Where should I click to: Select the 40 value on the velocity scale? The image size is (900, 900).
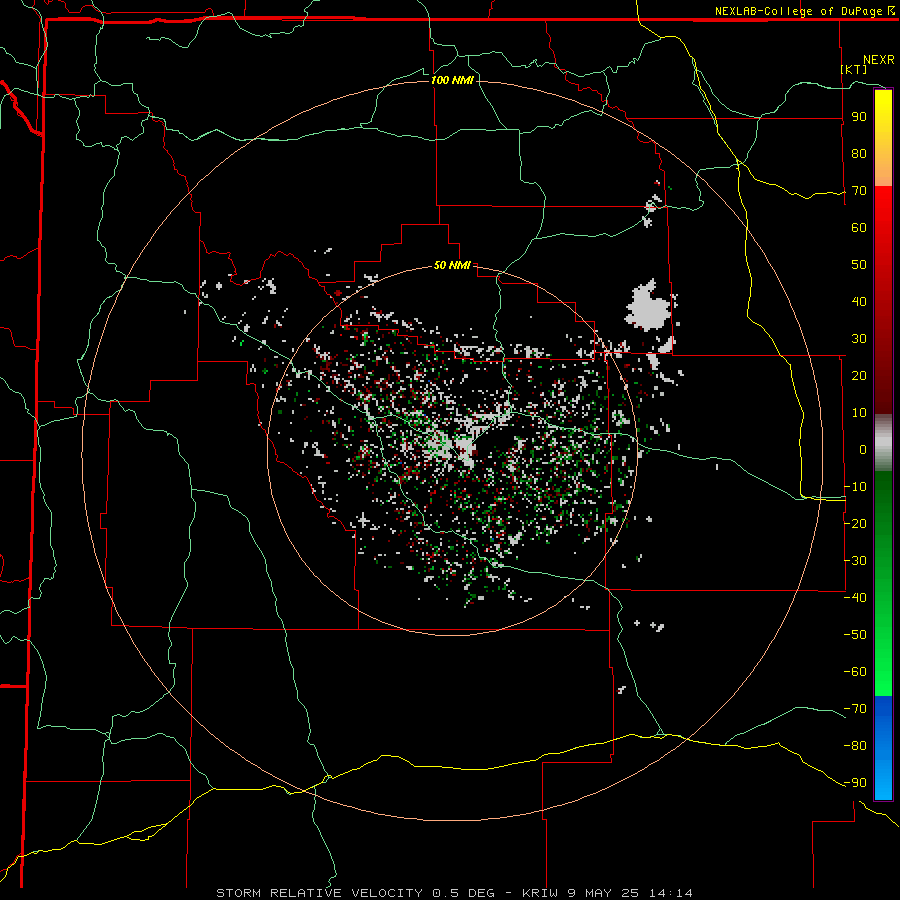pos(859,302)
